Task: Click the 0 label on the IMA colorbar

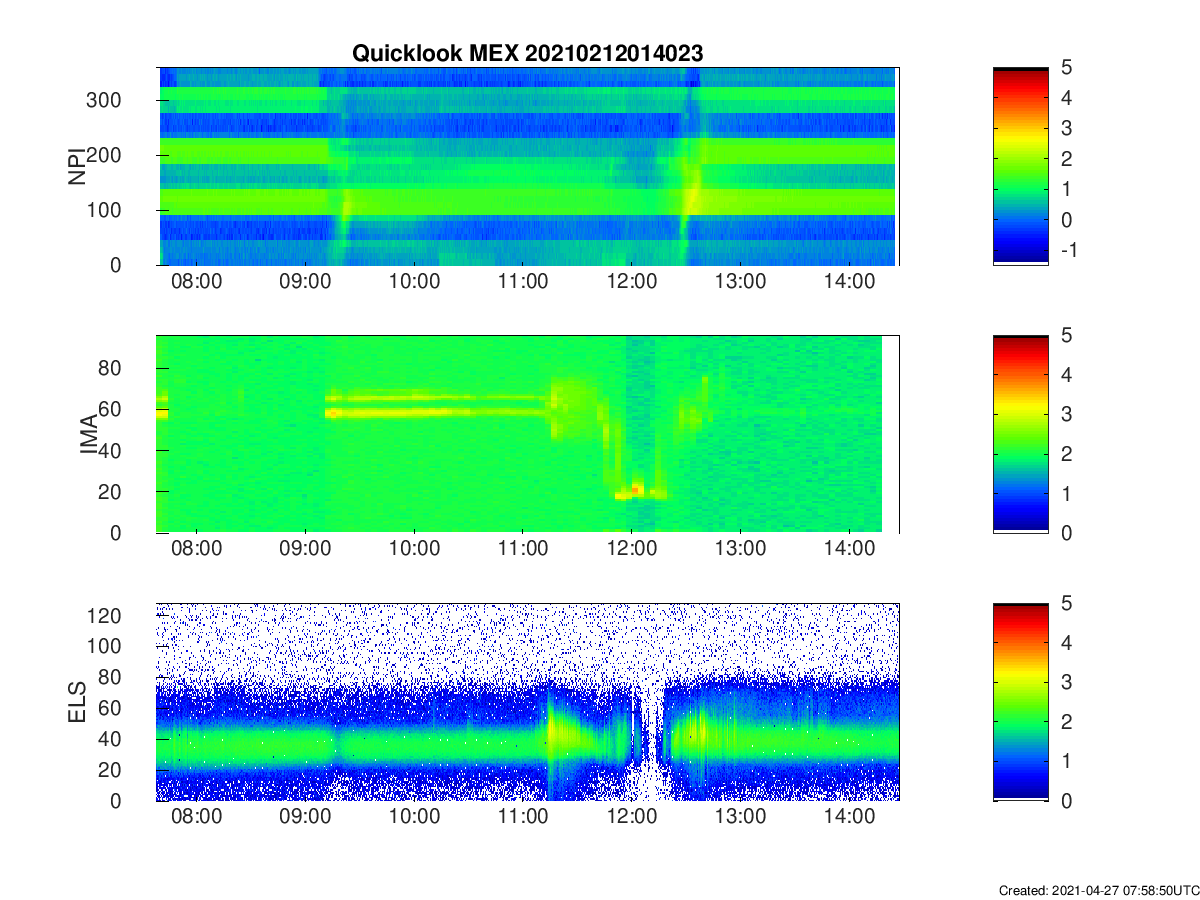Action: (1066, 533)
